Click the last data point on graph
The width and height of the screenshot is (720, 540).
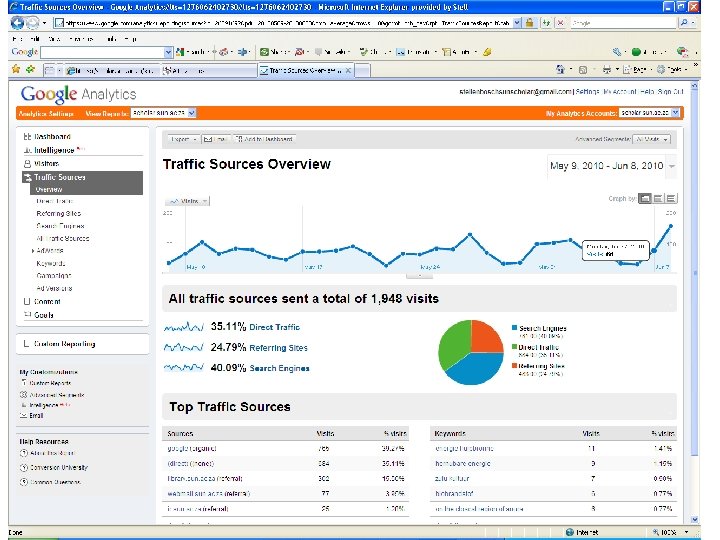pos(671,225)
